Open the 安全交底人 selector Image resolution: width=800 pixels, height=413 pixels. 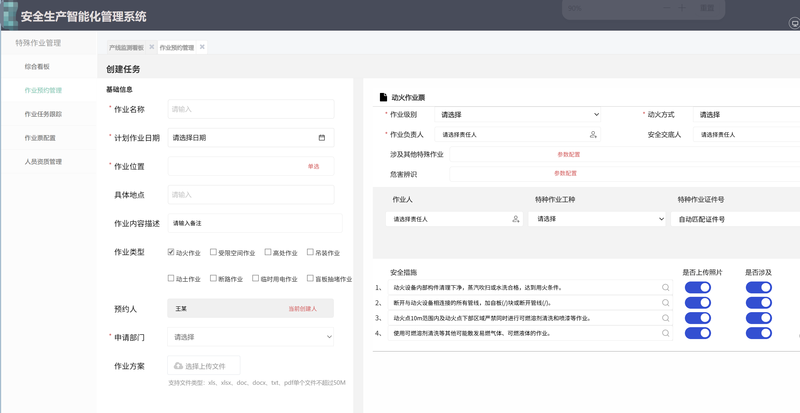coord(746,135)
